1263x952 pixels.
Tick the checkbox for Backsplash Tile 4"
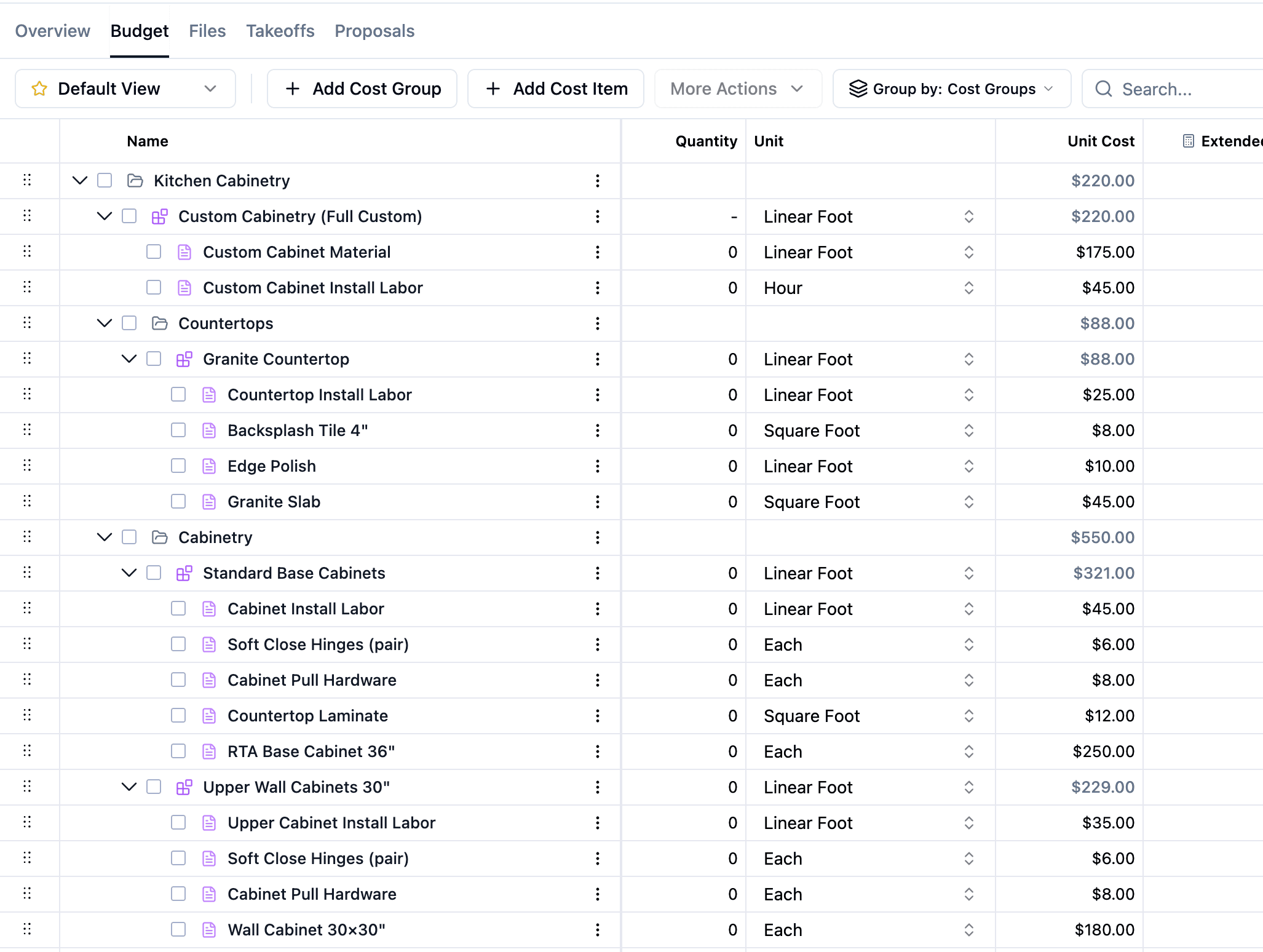pyautogui.click(x=178, y=430)
